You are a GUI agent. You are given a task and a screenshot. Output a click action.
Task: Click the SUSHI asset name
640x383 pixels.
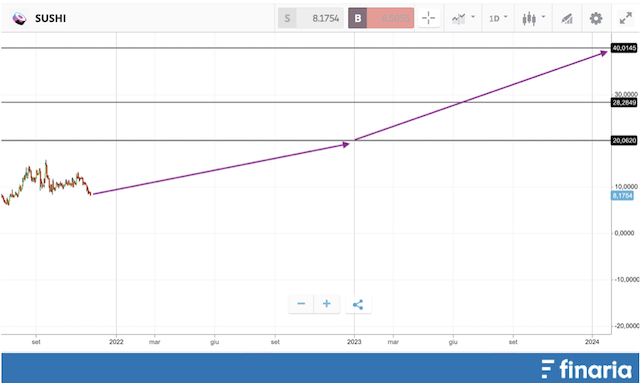pyautogui.click(x=50, y=18)
